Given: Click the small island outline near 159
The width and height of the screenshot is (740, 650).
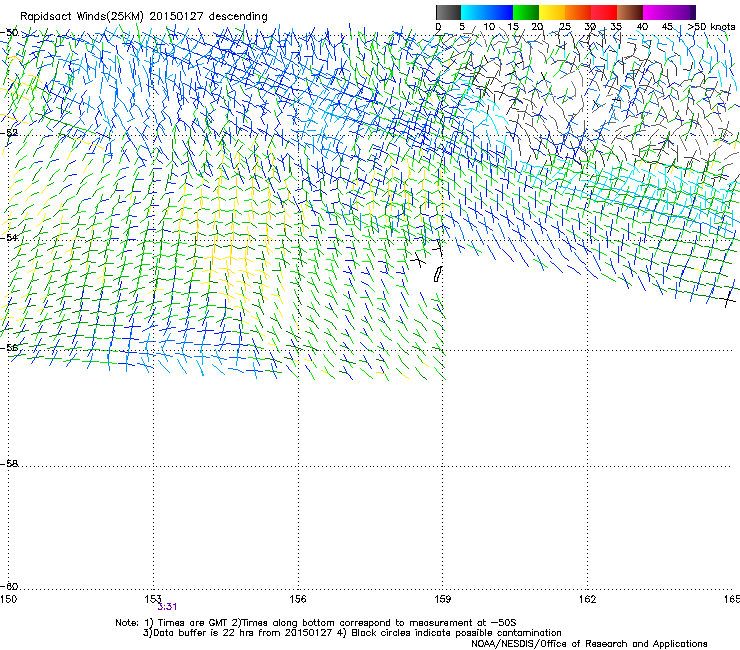Looking at the screenshot, I should click(x=438, y=274).
